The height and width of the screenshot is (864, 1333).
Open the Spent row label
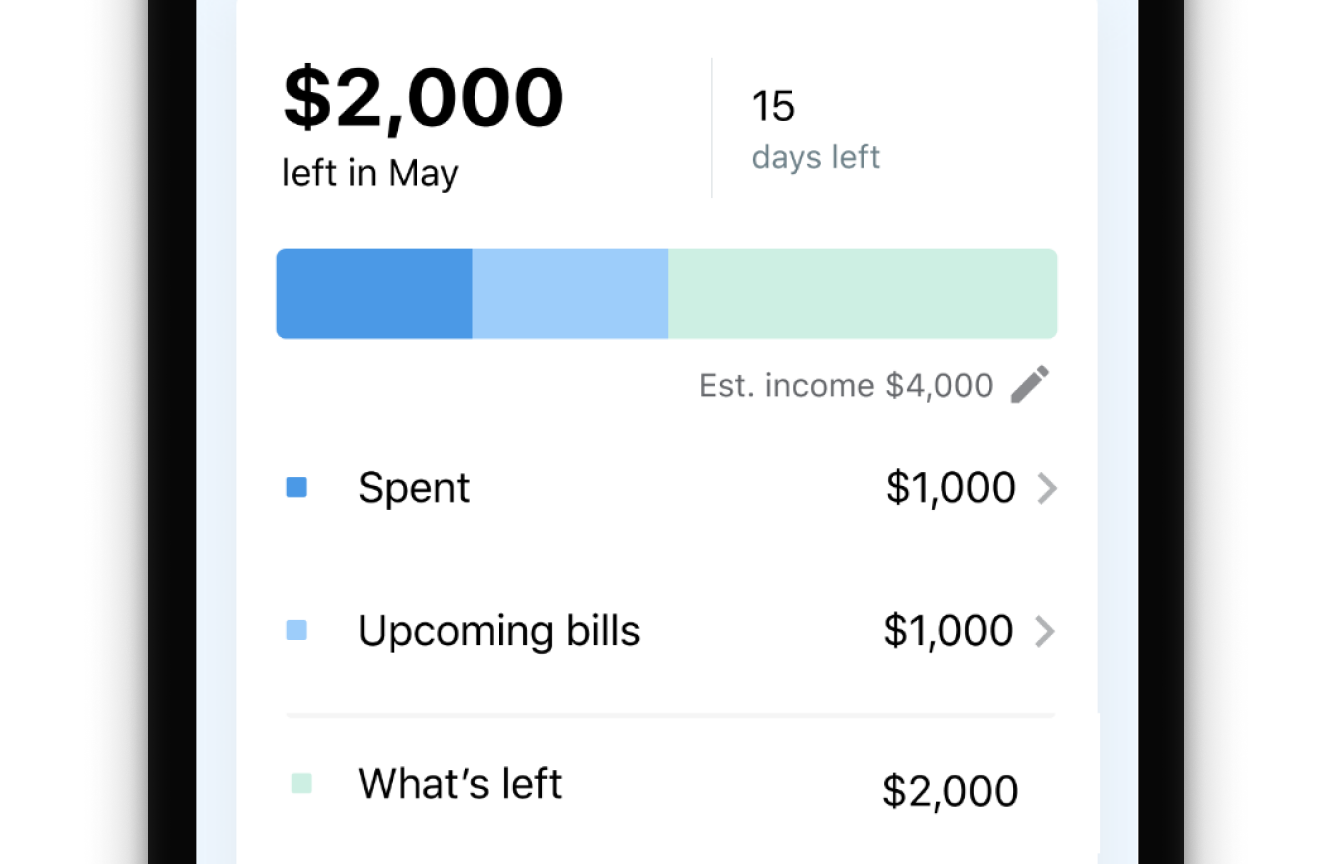[414, 488]
